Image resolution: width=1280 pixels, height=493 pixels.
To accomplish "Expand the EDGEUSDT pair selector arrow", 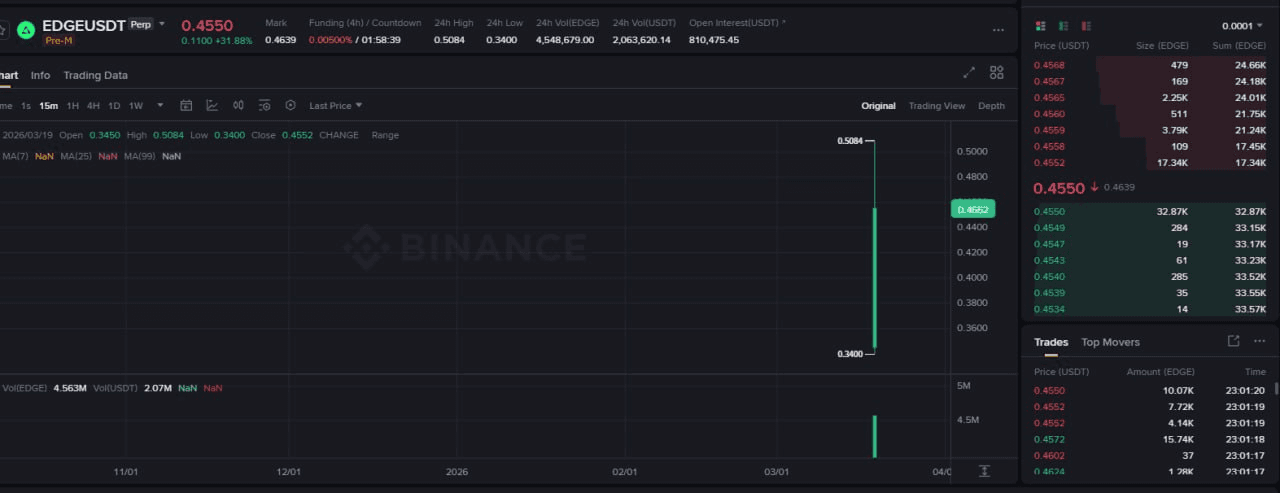I will pyautogui.click(x=161, y=23).
